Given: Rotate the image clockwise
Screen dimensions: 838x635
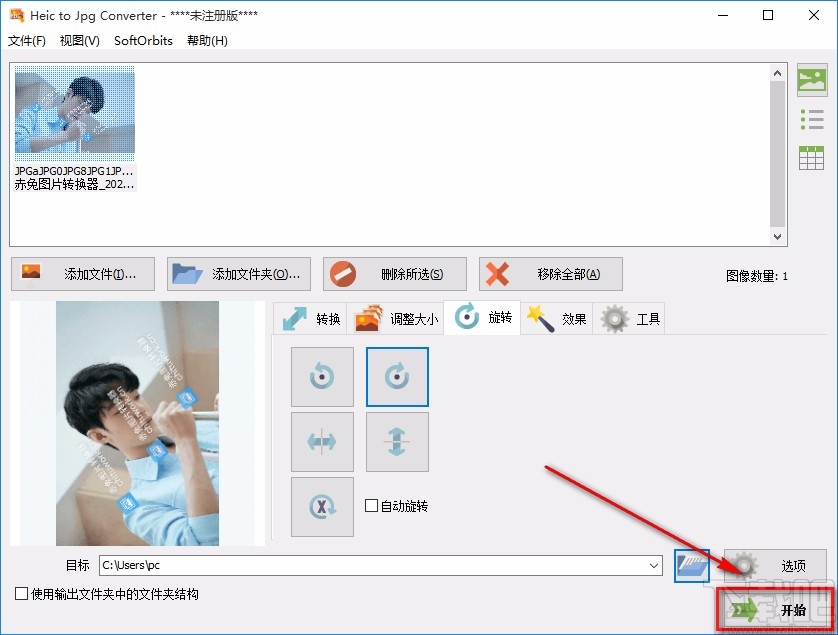Looking at the screenshot, I should [397, 376].
